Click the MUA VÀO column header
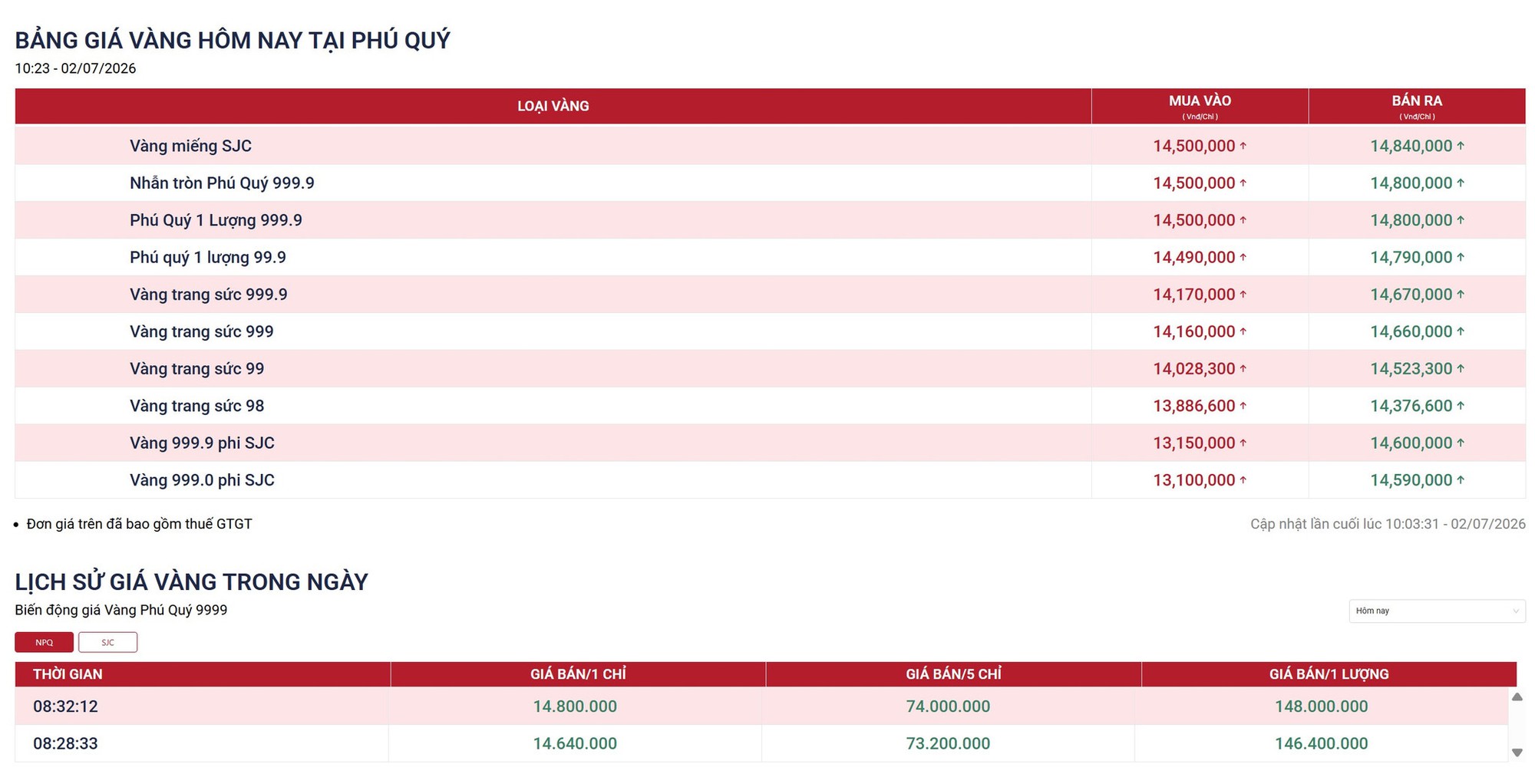Image resolution: width=1535 pixels, height=784 pixels. pos(1200,106)
